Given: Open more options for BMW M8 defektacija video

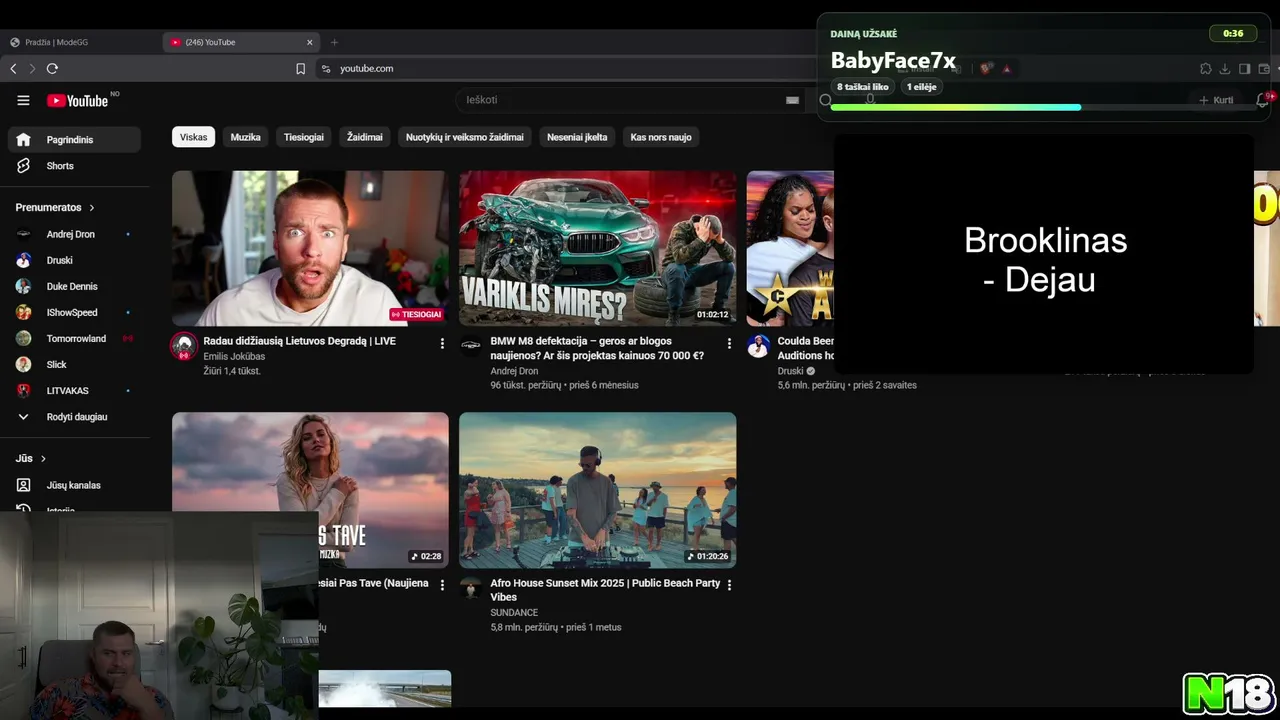Looking at the screenshot, I should point(729,343).
